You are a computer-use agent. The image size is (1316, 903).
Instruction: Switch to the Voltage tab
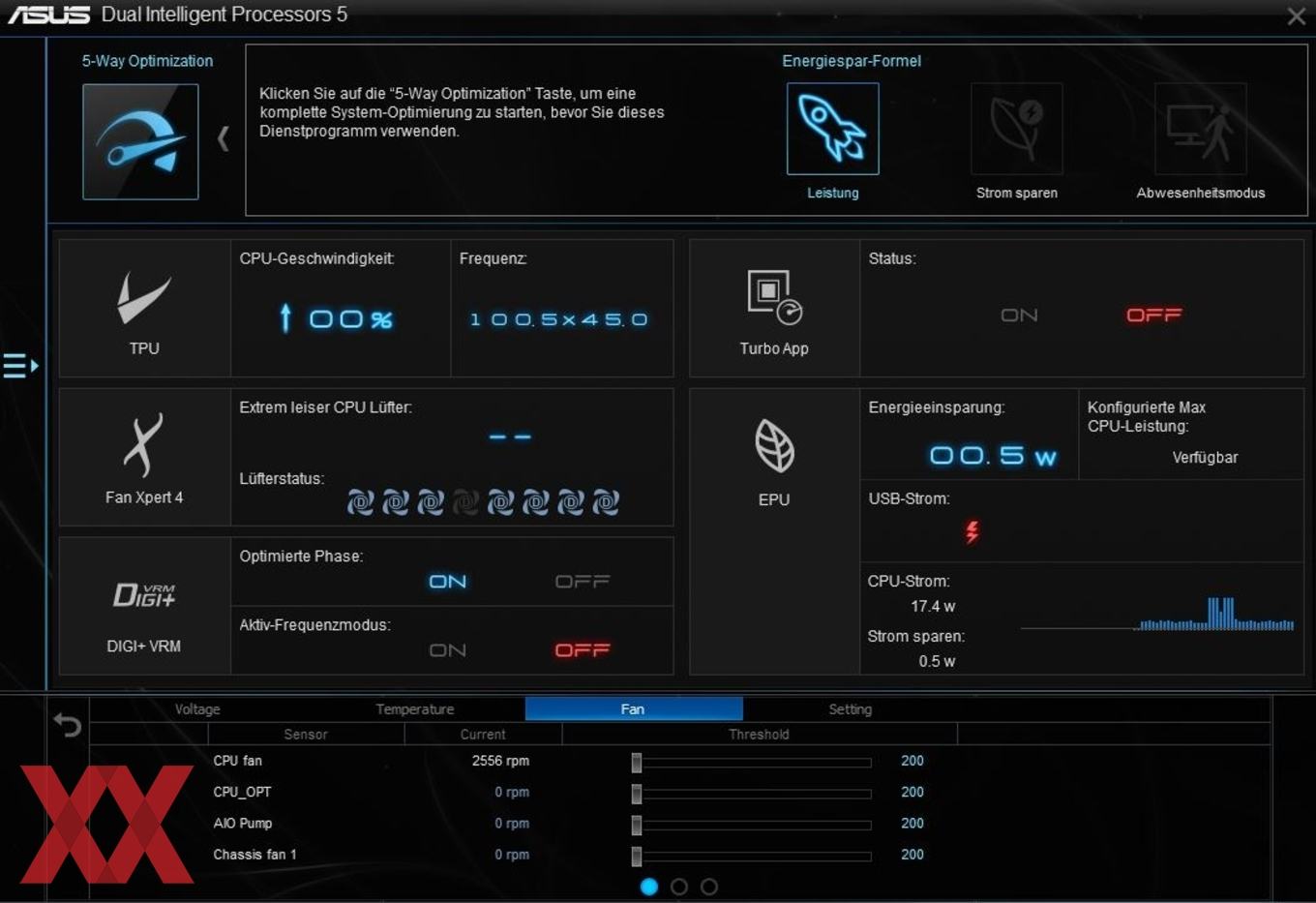pos(197,709)
